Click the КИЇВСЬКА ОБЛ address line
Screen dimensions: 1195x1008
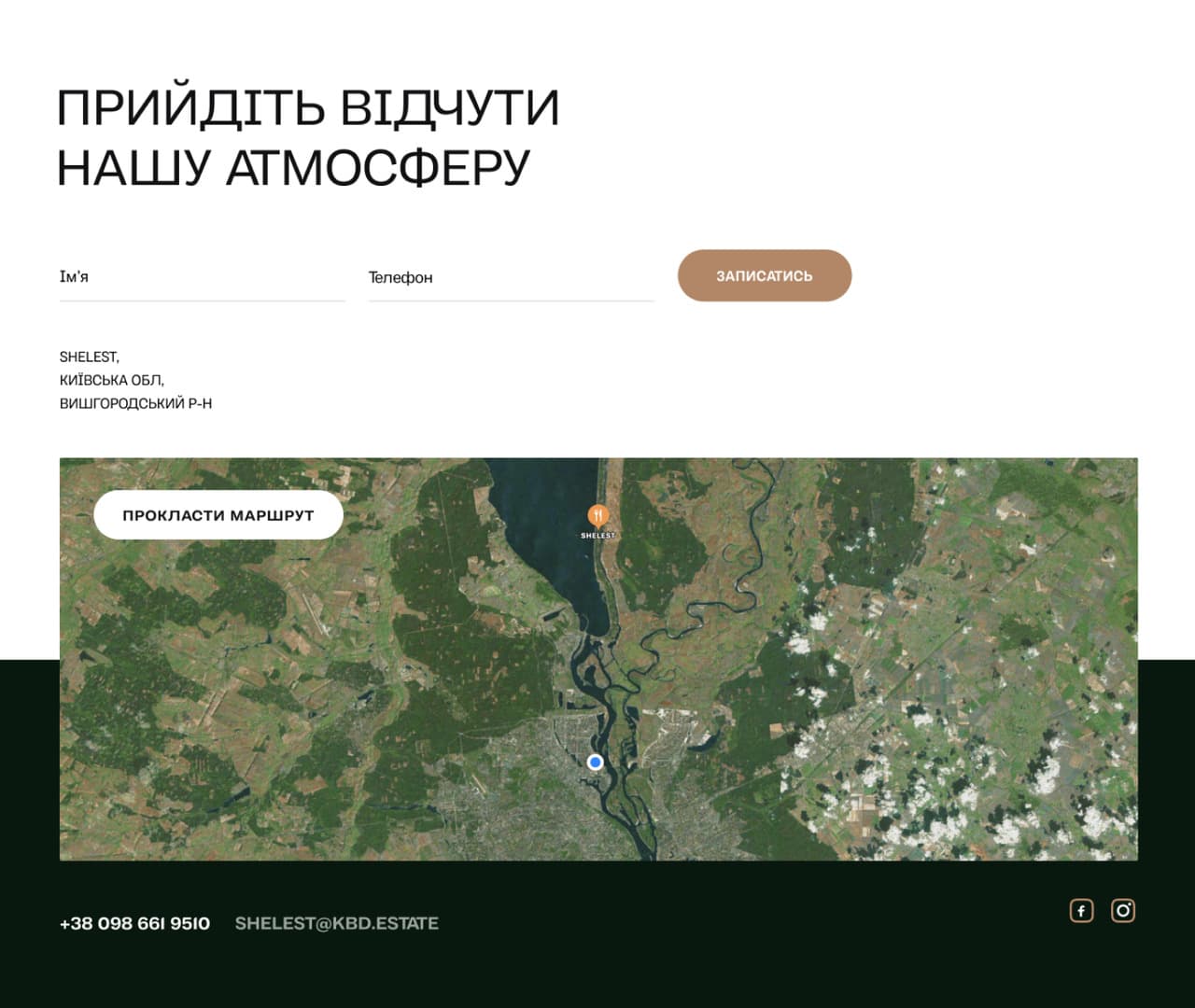pyautogui.click(x=110, y=379)
